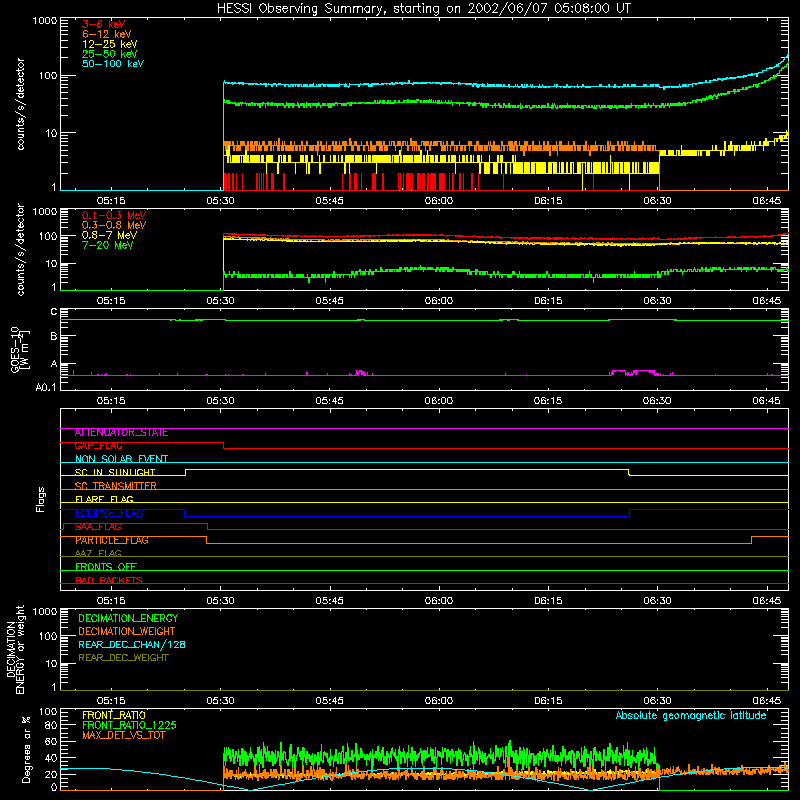Click the orange MAX_DET_VS_TOT legend label
The width and height of the screenshot is (800, 800).
123,735
